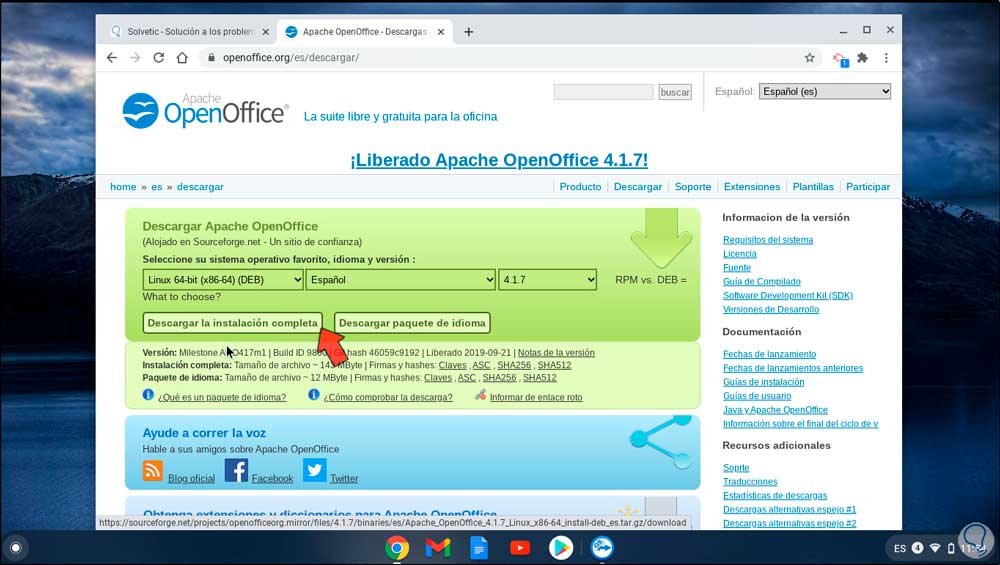
Task: Open Requisitos del sistema link
Action: (x=768, y=240)
